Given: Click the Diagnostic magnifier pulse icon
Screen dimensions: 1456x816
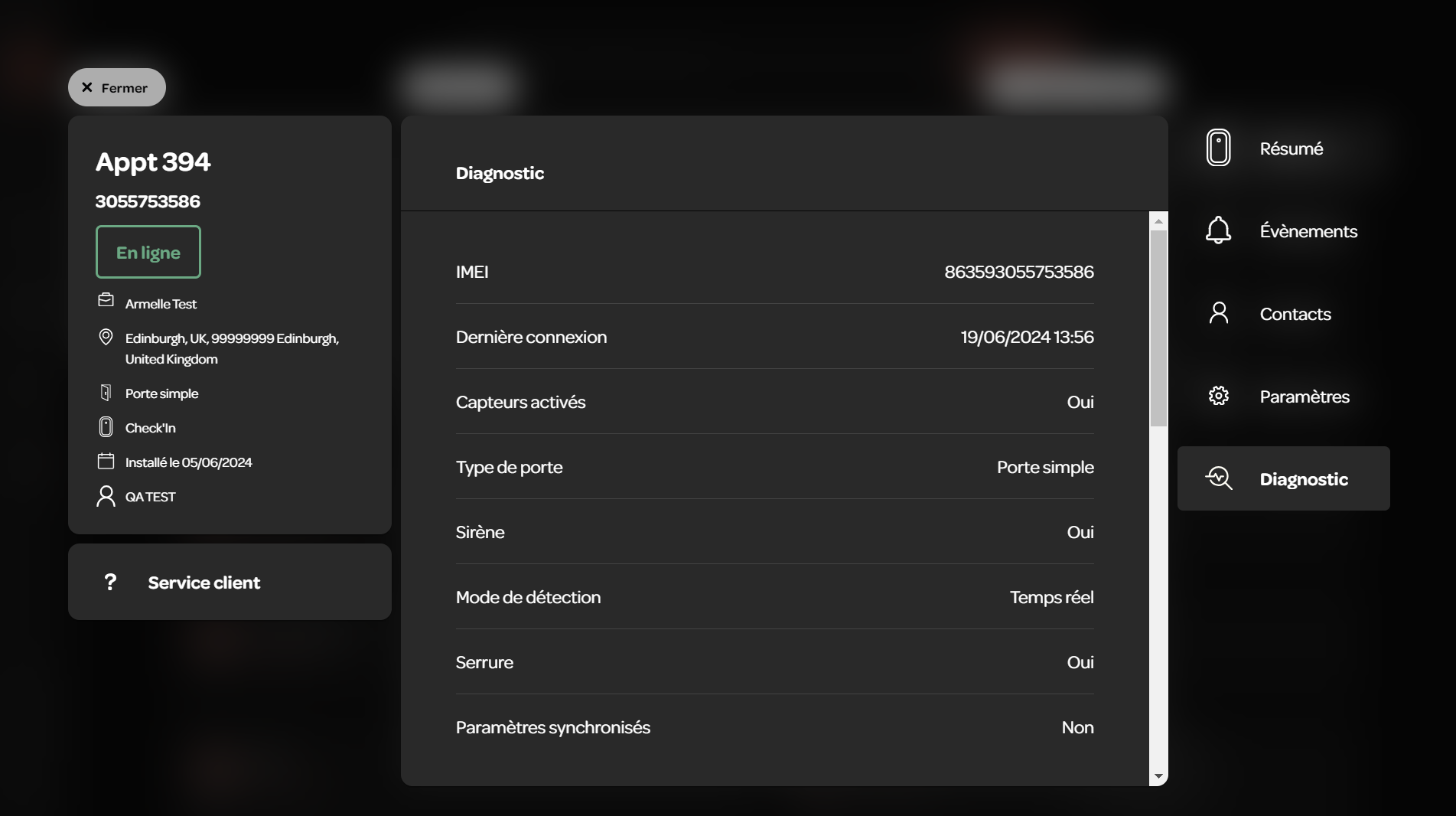Looking at the screenshot, I should pos(1218,478).
